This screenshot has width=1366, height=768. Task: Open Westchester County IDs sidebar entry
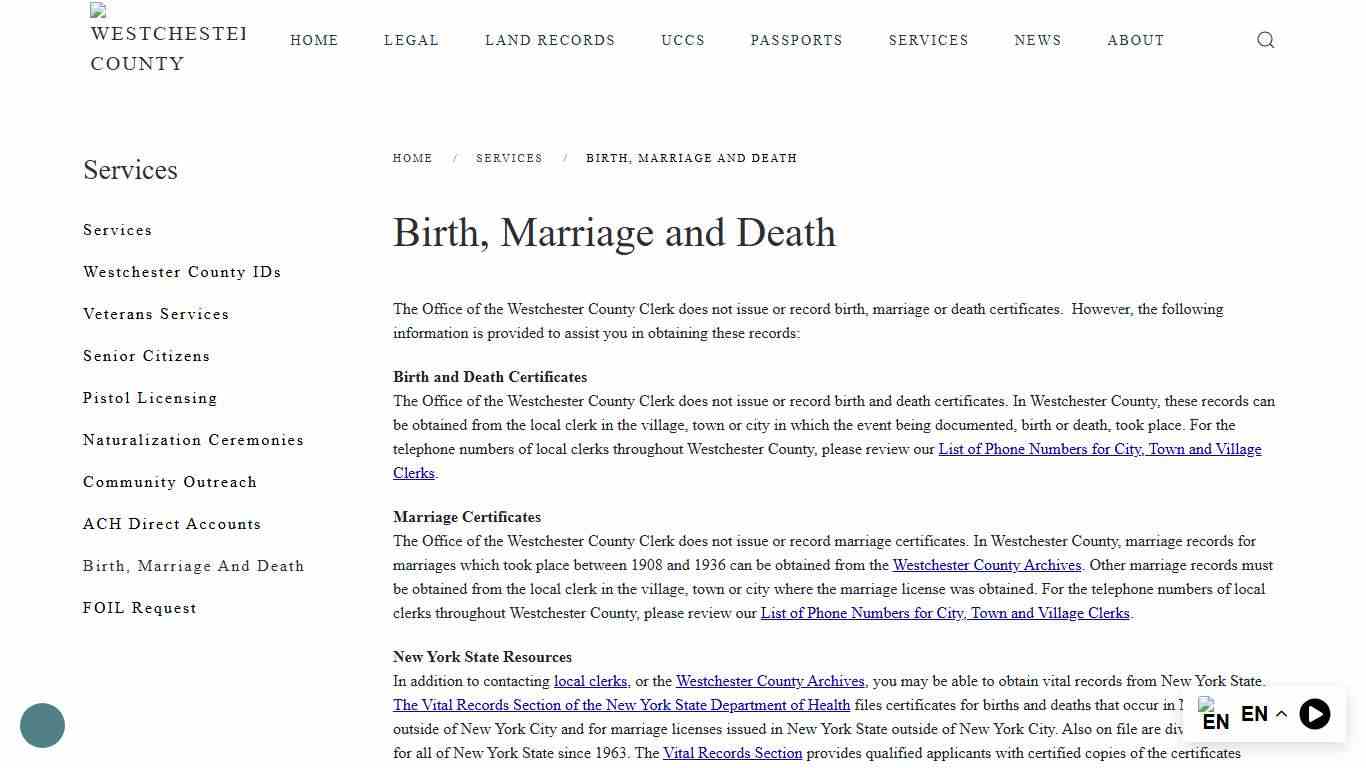[x=181, y=272]
